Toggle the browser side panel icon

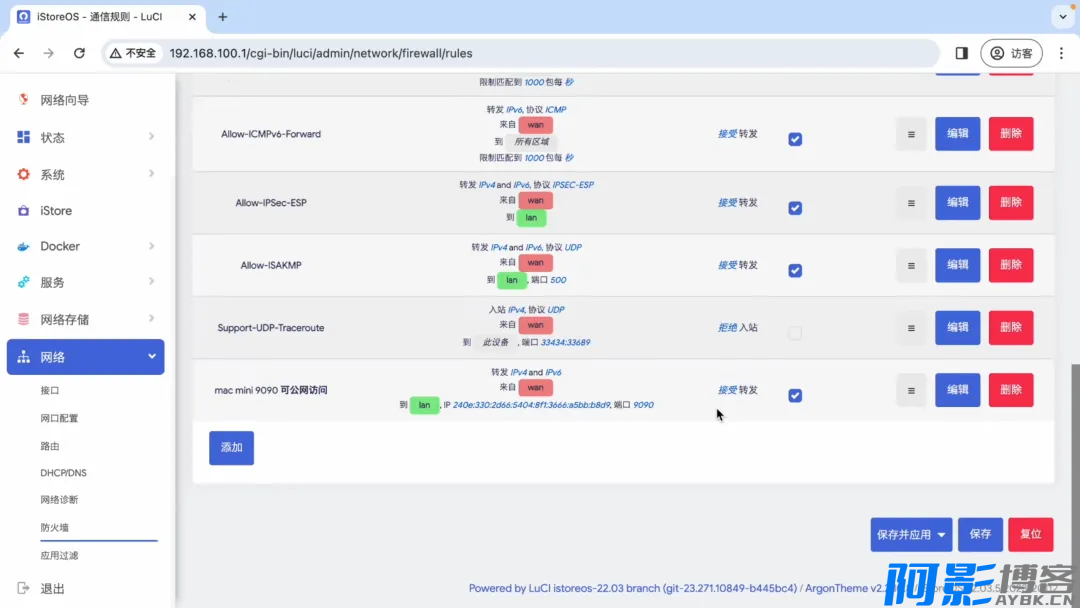961,53
